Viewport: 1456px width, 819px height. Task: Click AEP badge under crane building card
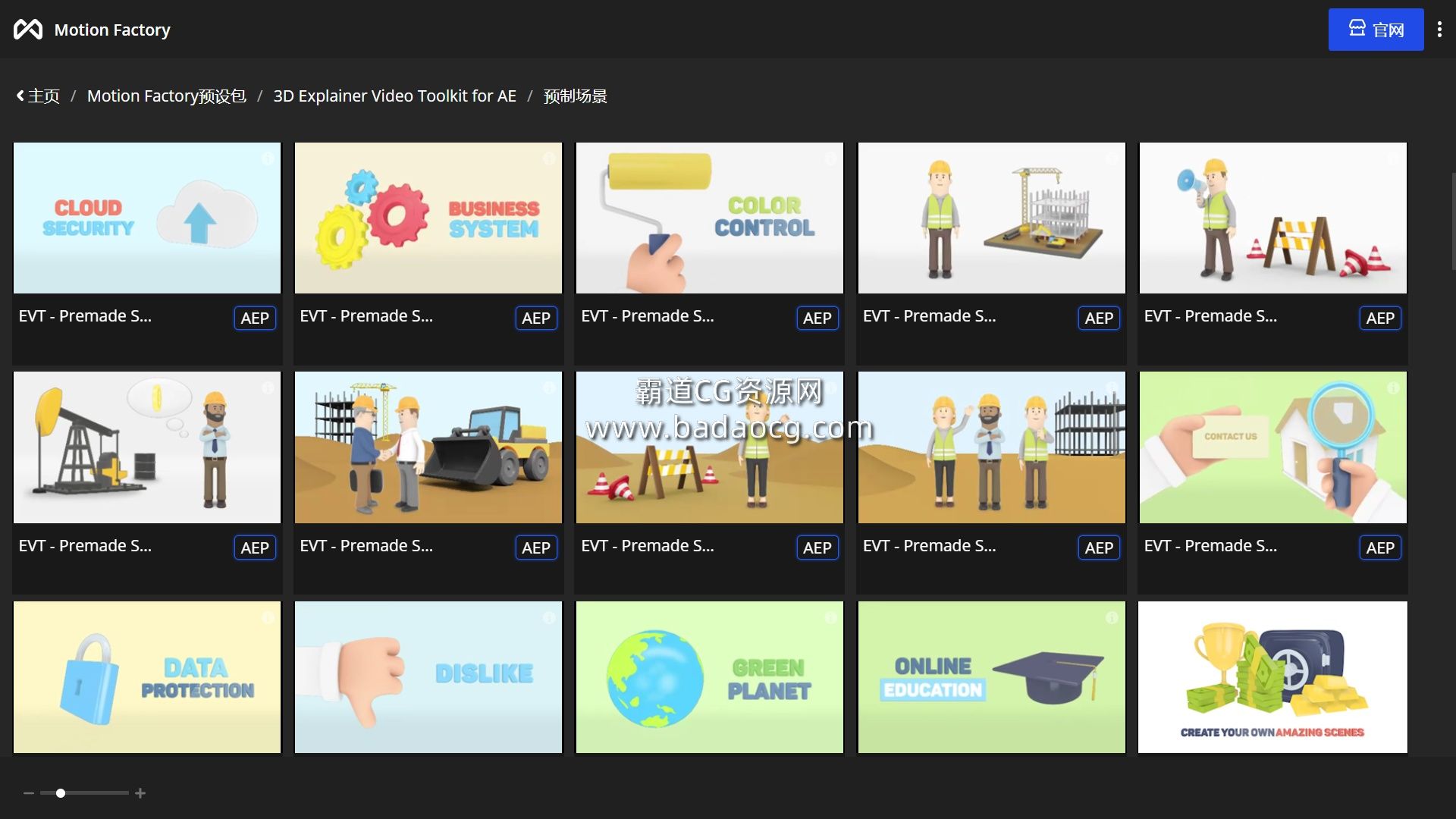1099,318
